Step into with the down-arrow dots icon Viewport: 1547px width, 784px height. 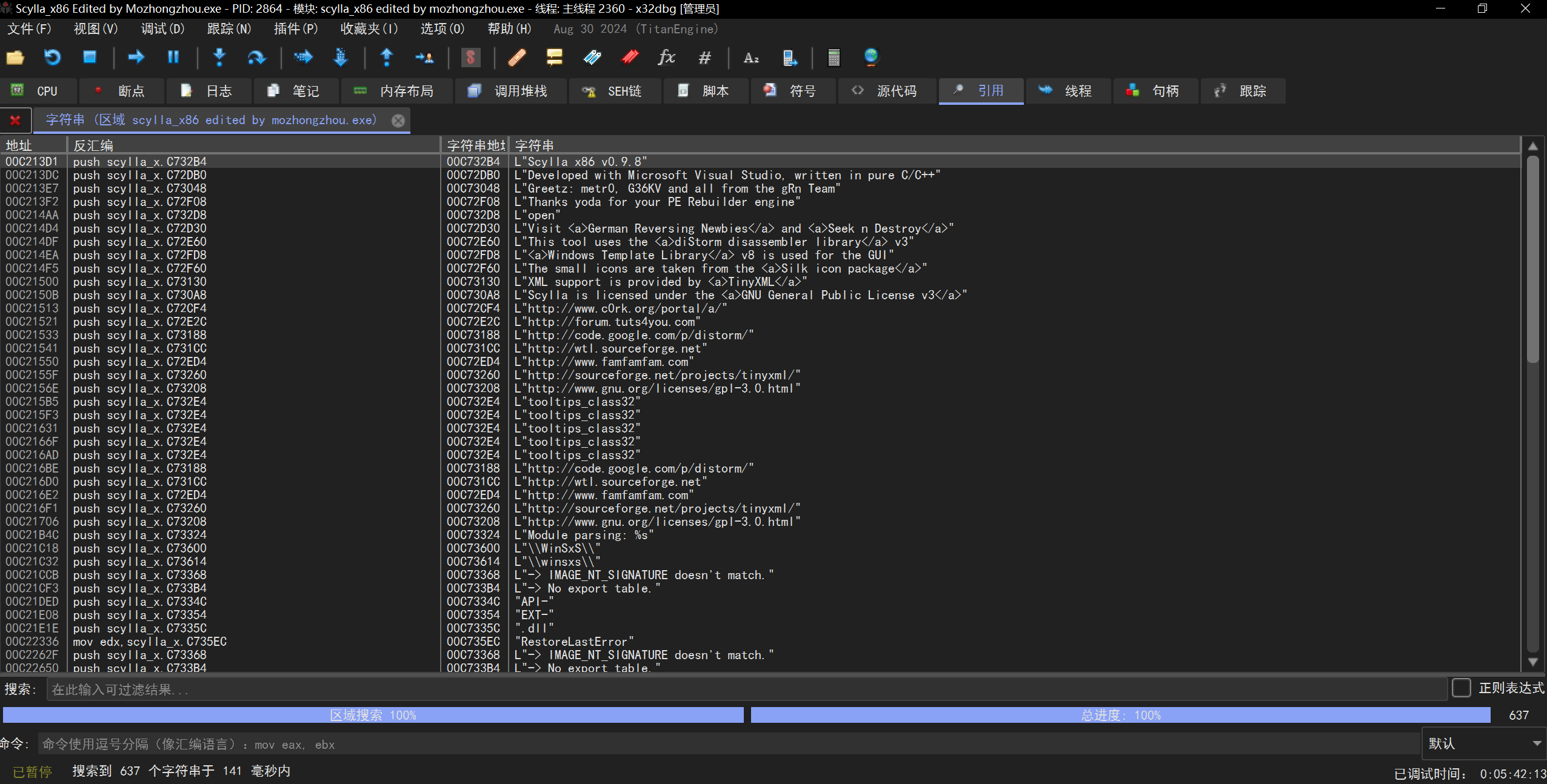coord(219,58)
